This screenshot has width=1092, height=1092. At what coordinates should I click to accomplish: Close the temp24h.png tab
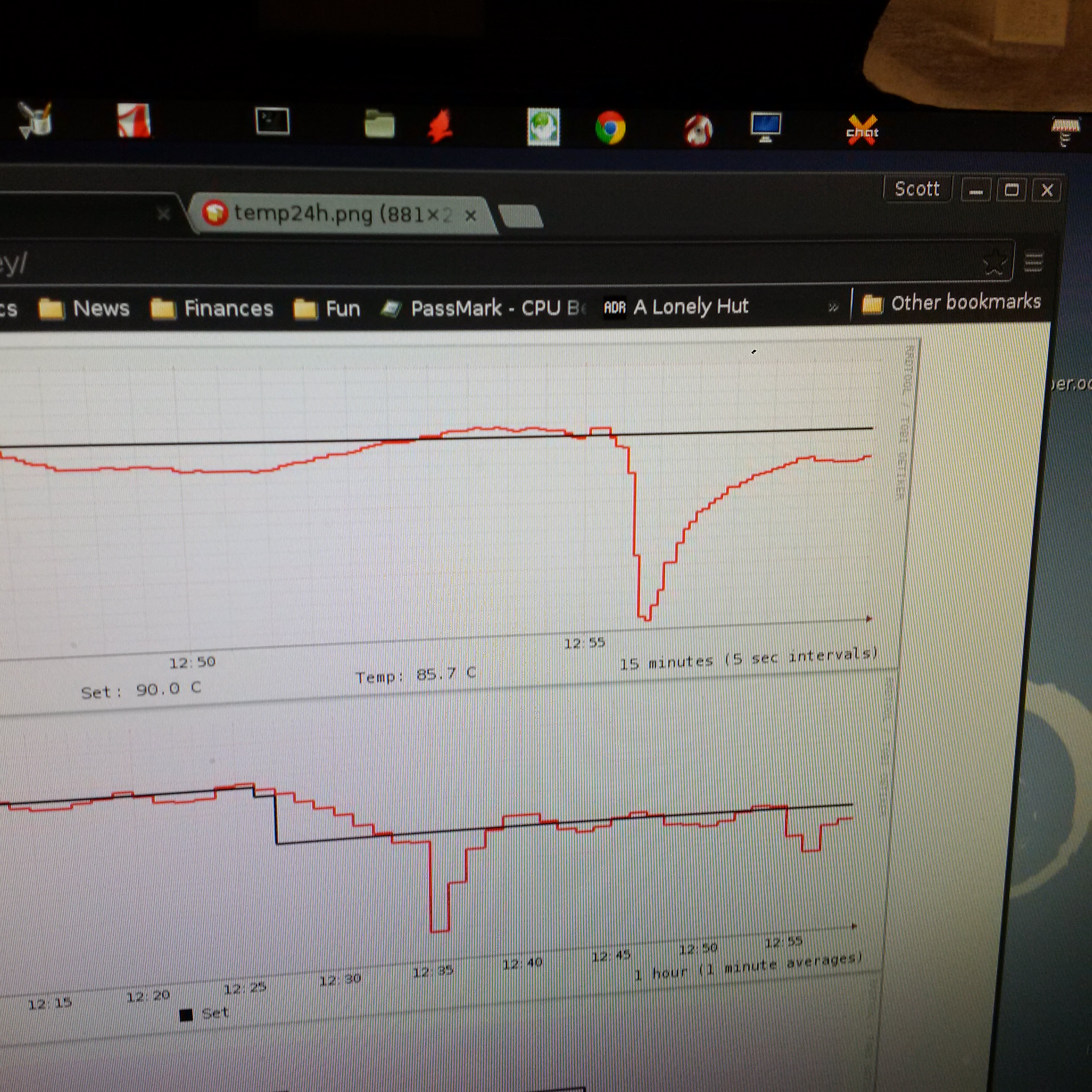point(471,215)
